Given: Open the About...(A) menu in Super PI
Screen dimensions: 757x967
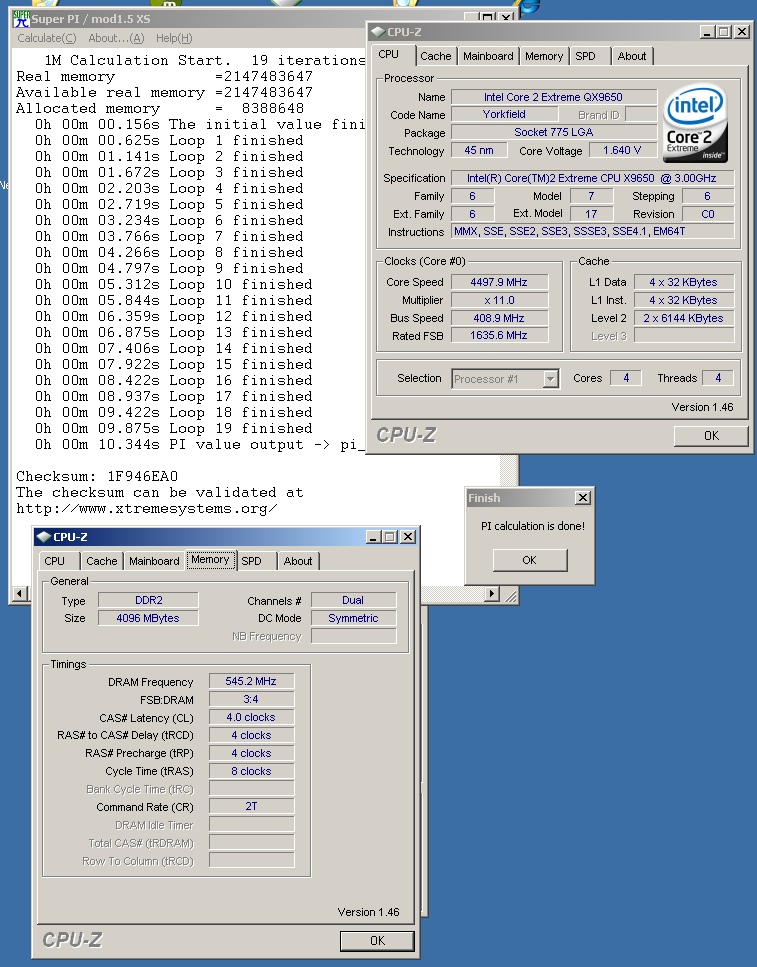Looking at the screenshot, I should pos(116,38).
